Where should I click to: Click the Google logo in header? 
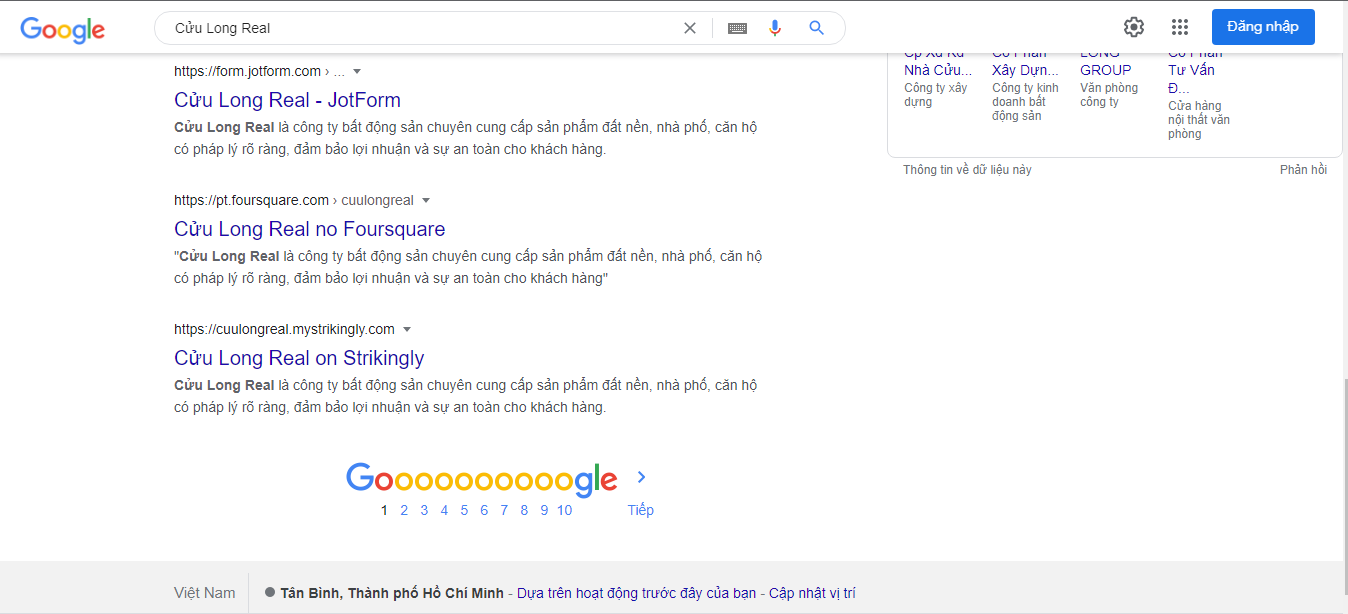click(62, 29)
